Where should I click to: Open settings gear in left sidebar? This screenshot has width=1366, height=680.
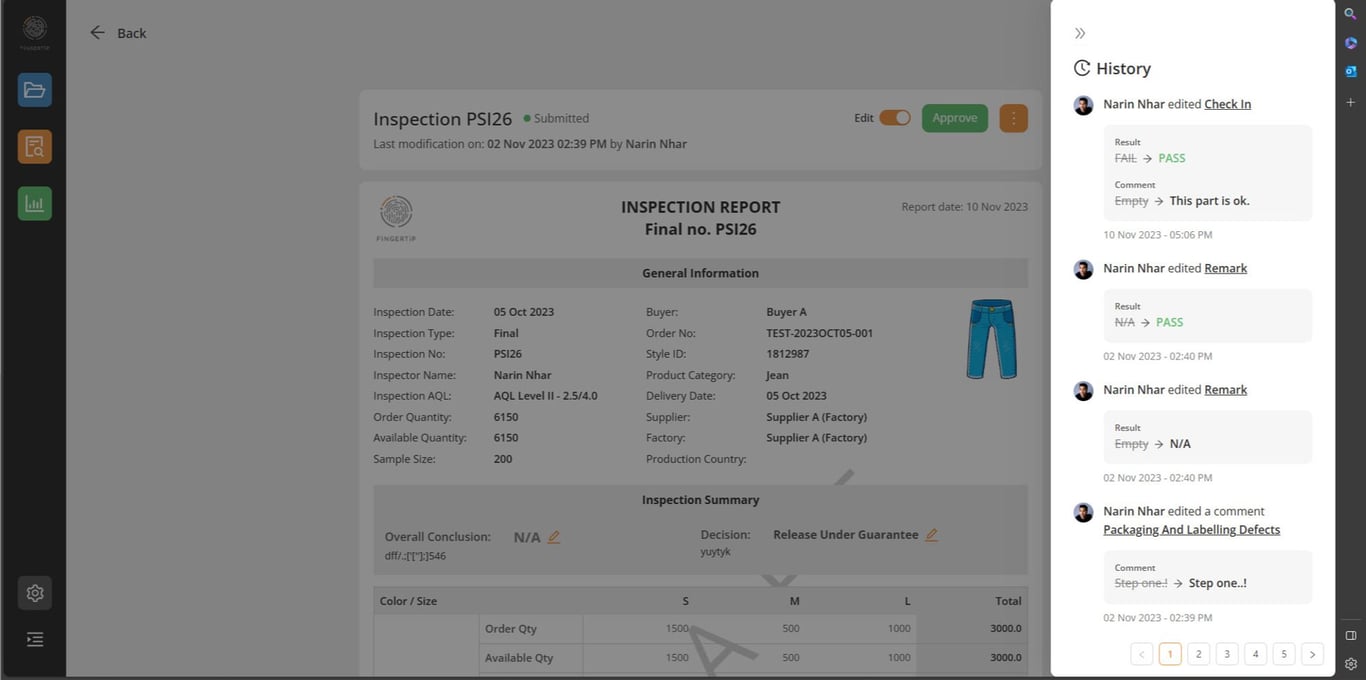(35, 593)
